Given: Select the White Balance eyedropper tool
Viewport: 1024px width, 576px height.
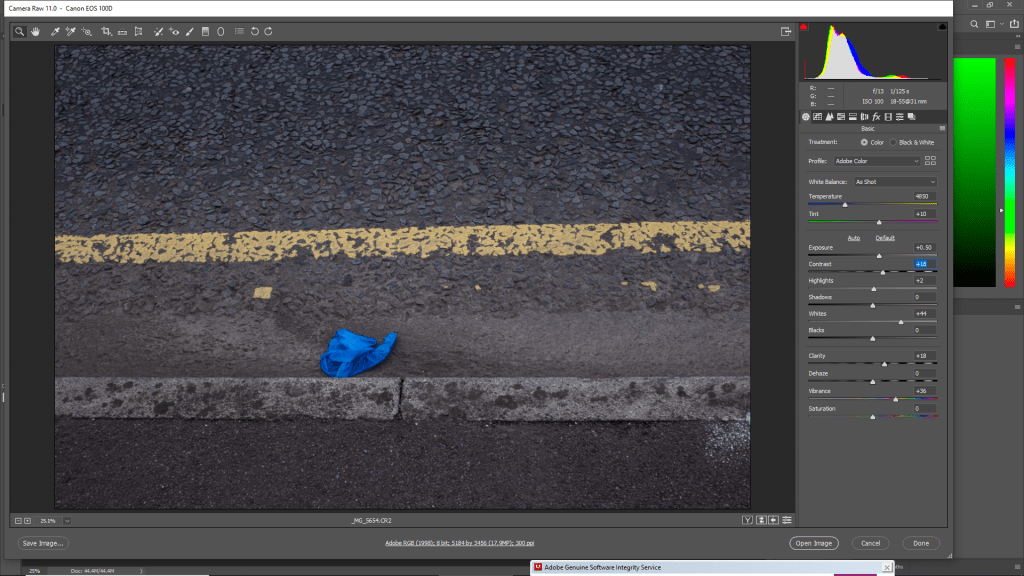Looking at the screenshot, I should 55,31.
